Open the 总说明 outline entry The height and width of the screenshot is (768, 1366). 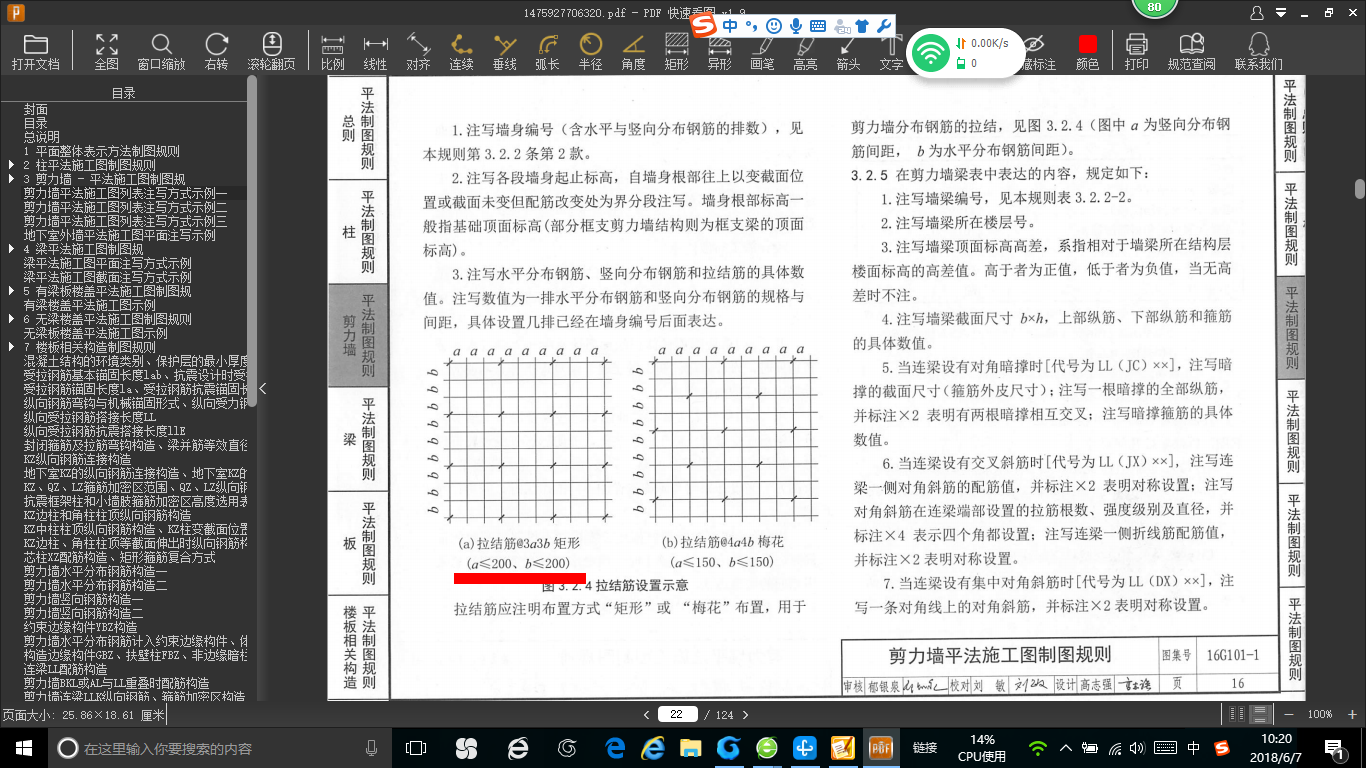(x=42, y=136)
